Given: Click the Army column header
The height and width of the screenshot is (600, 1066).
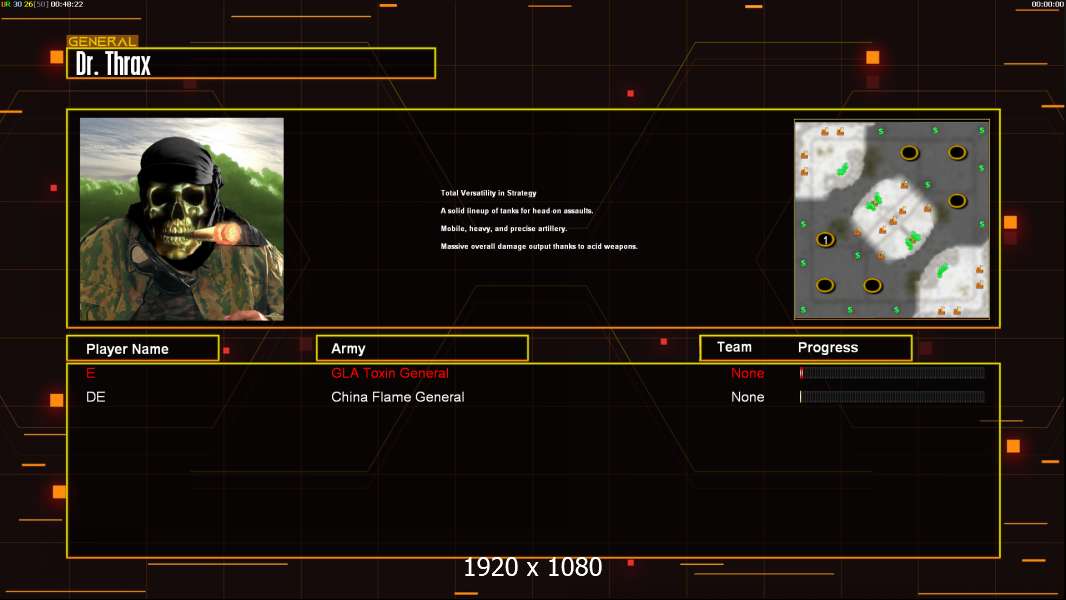Looking at the screenshot, I should (422, 349).
